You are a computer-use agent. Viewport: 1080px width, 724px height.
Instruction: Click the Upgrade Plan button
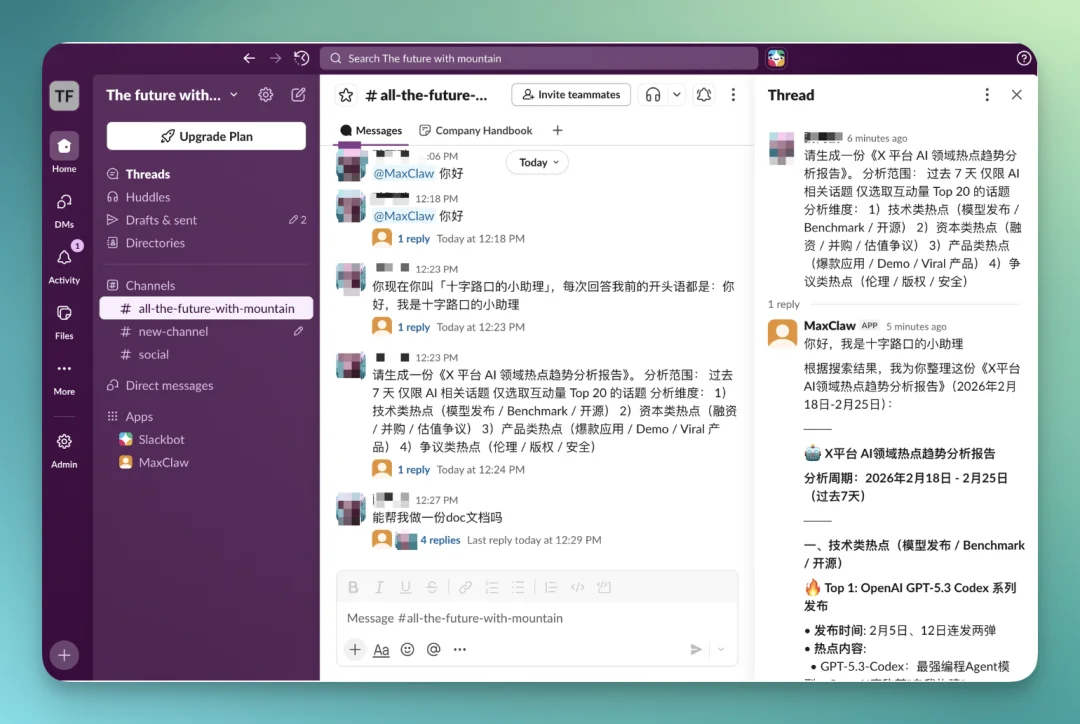click(205, 135)
